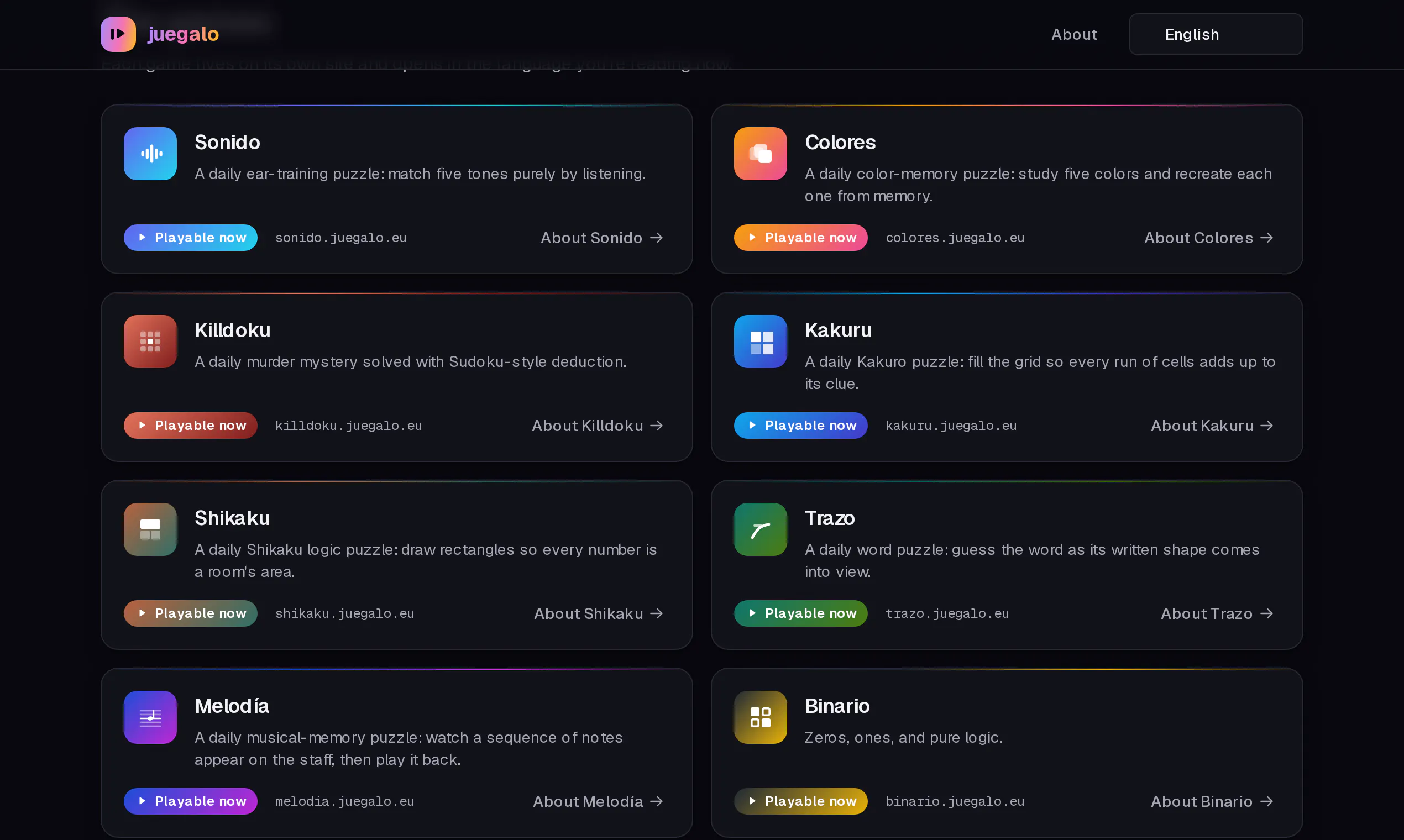
Task: Click the juegalo play logo icon
Action: click(x=118, y=34)
